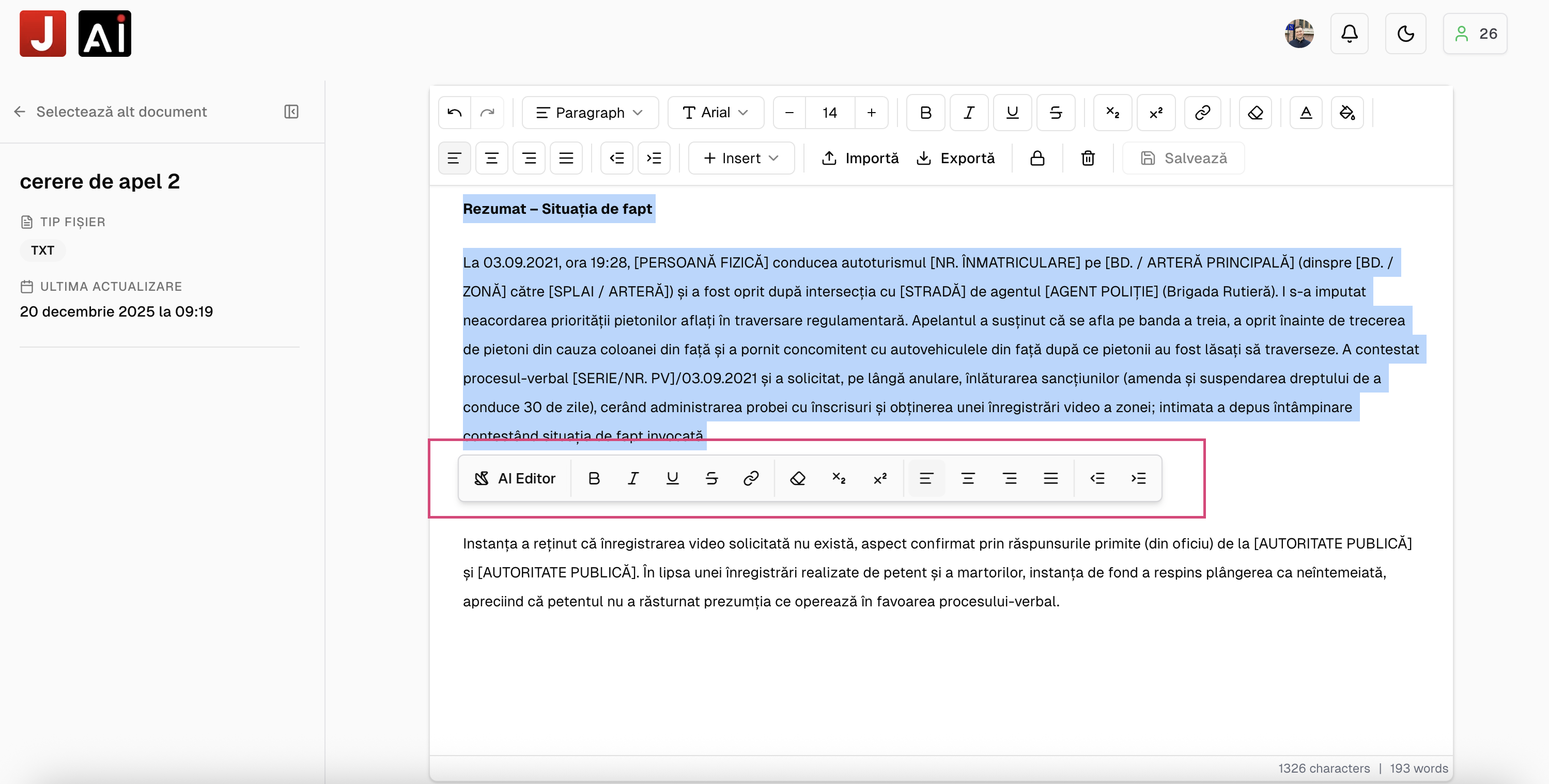Delete document using the trash icon
Screen dimensions: 1549x784
tap(1088, 158)
